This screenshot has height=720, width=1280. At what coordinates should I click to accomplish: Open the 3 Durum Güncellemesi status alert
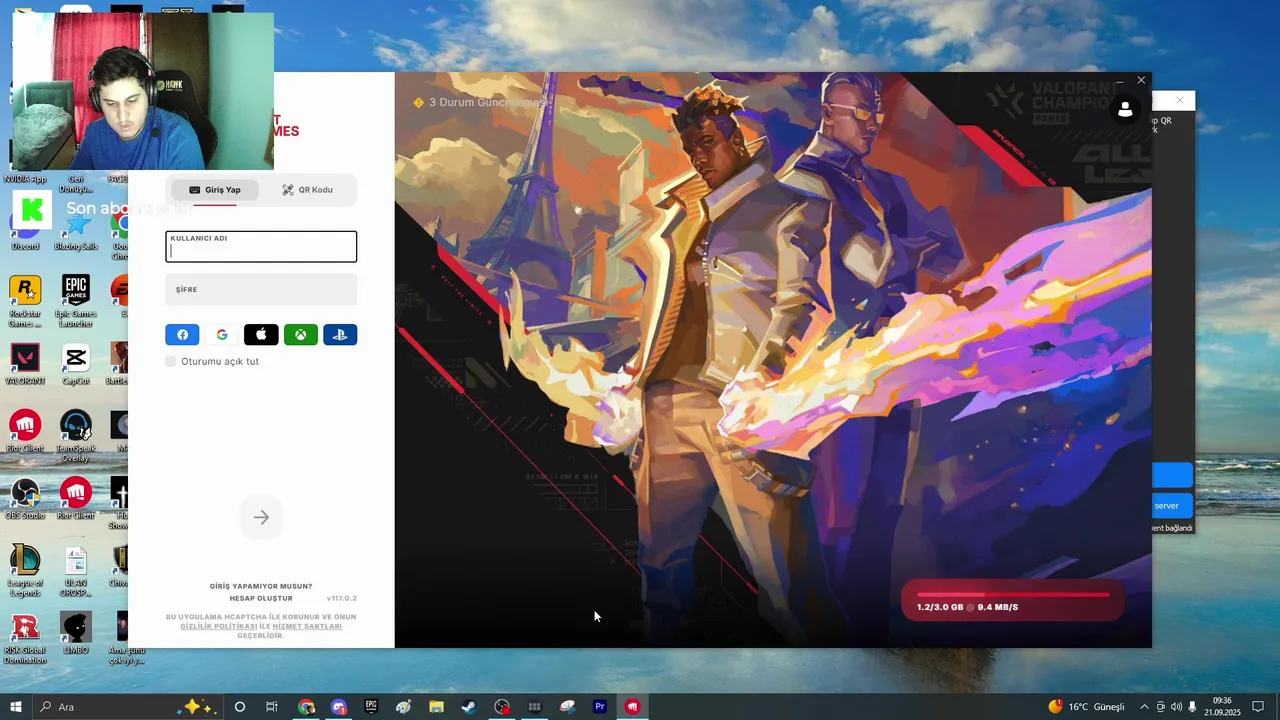pyautogui.click(x=480, y=102)
